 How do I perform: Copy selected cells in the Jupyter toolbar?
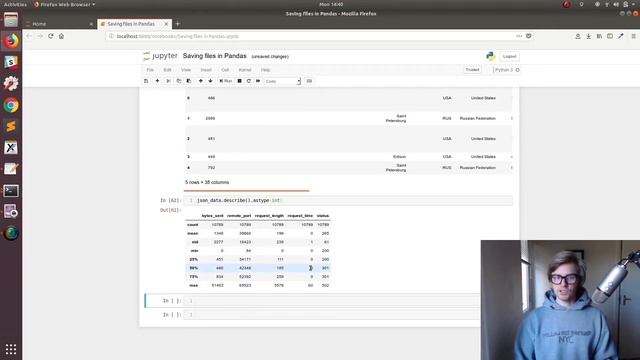tap(178, 81)
